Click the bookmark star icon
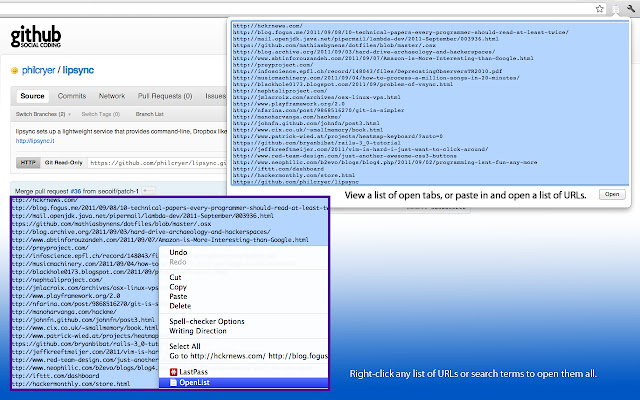This screenshot has height=400, width=640. (599, 9)
